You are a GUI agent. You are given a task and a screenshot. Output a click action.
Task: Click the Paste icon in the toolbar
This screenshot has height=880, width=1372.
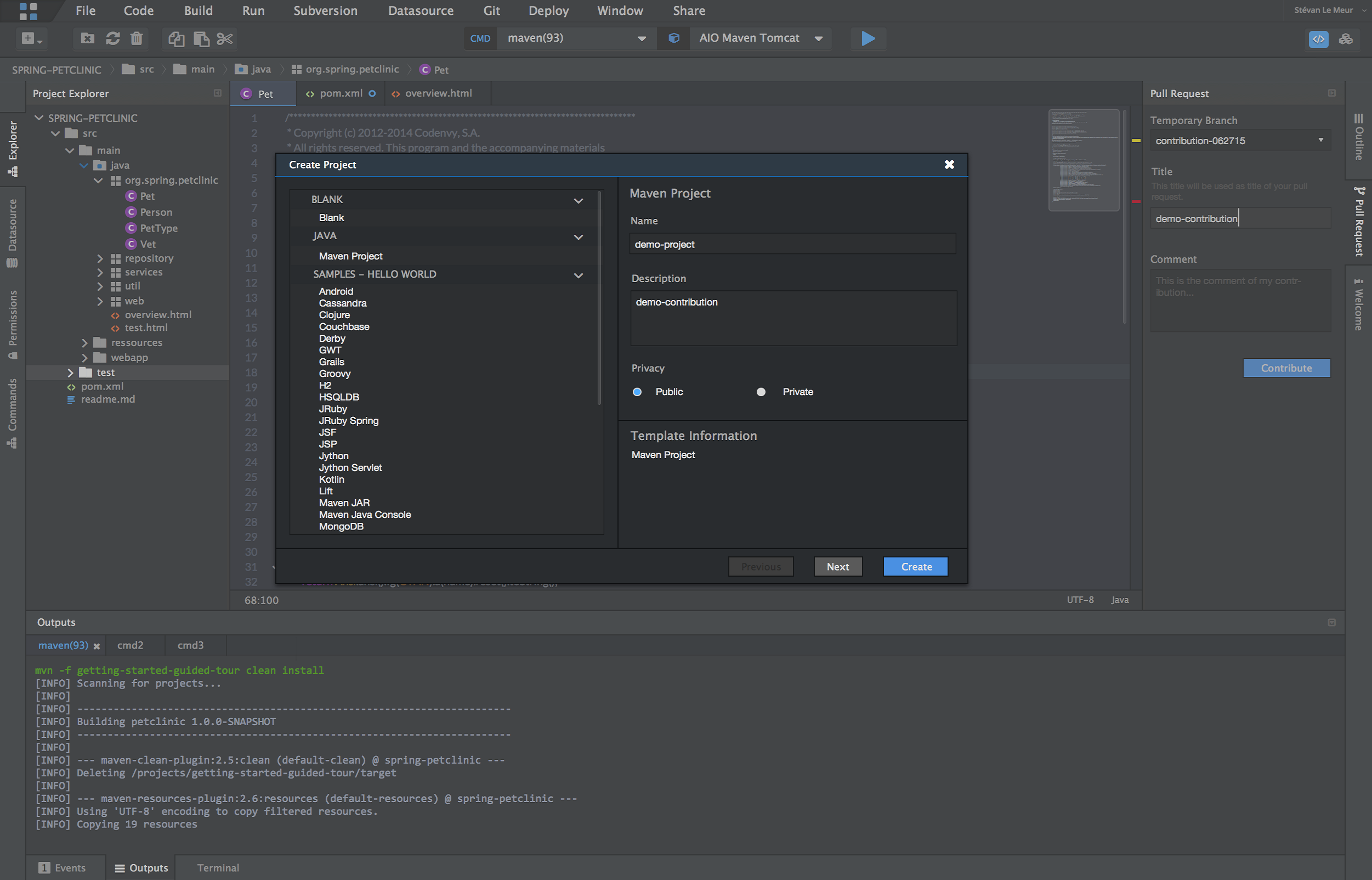(x=200, y=38)
